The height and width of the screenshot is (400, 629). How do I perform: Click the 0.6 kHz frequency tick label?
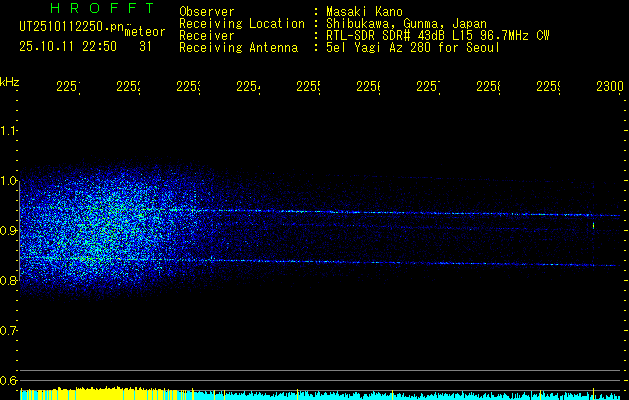(x=8, y=381)
